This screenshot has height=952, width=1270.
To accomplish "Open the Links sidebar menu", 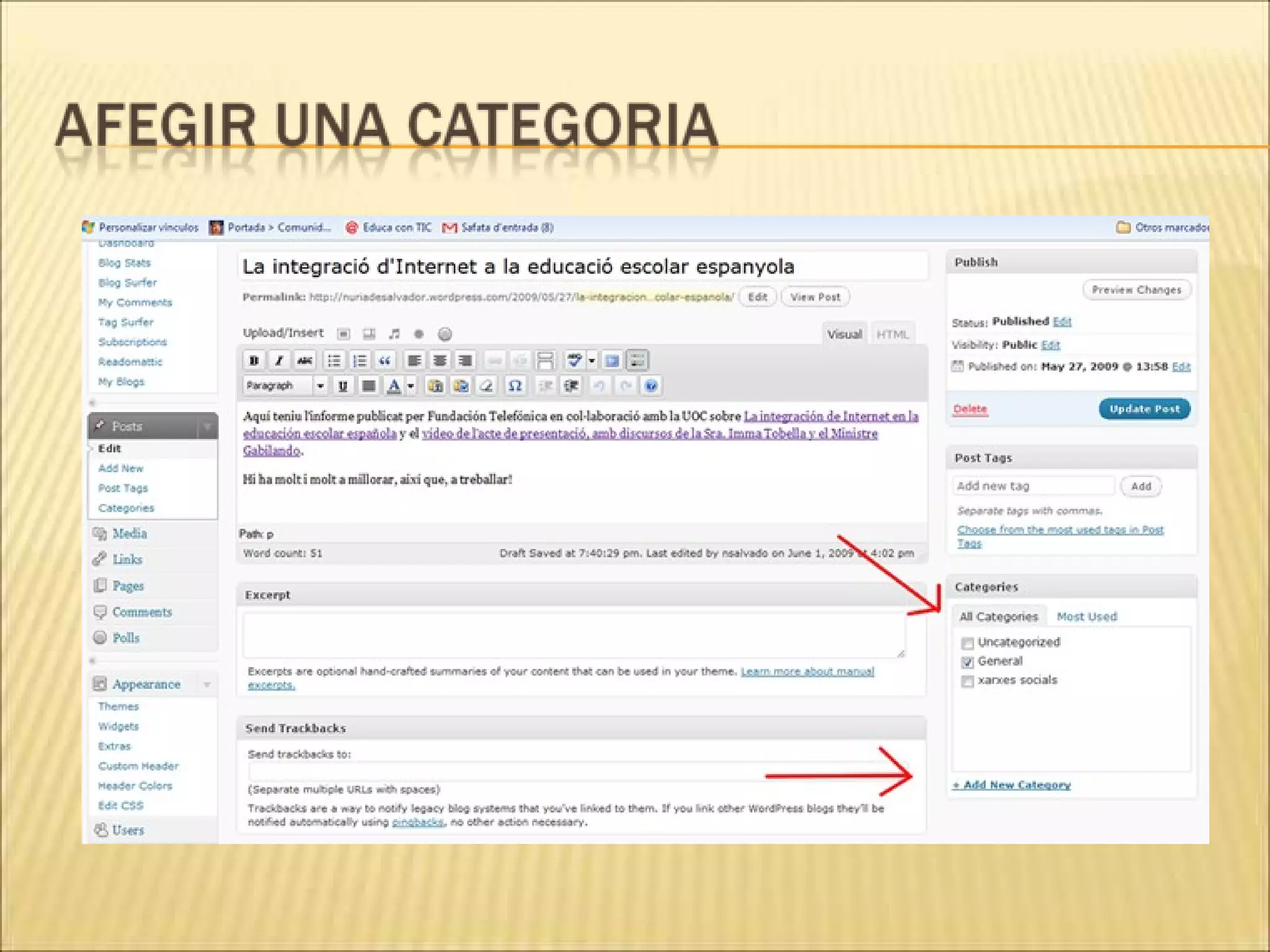I will coord(127,560).
